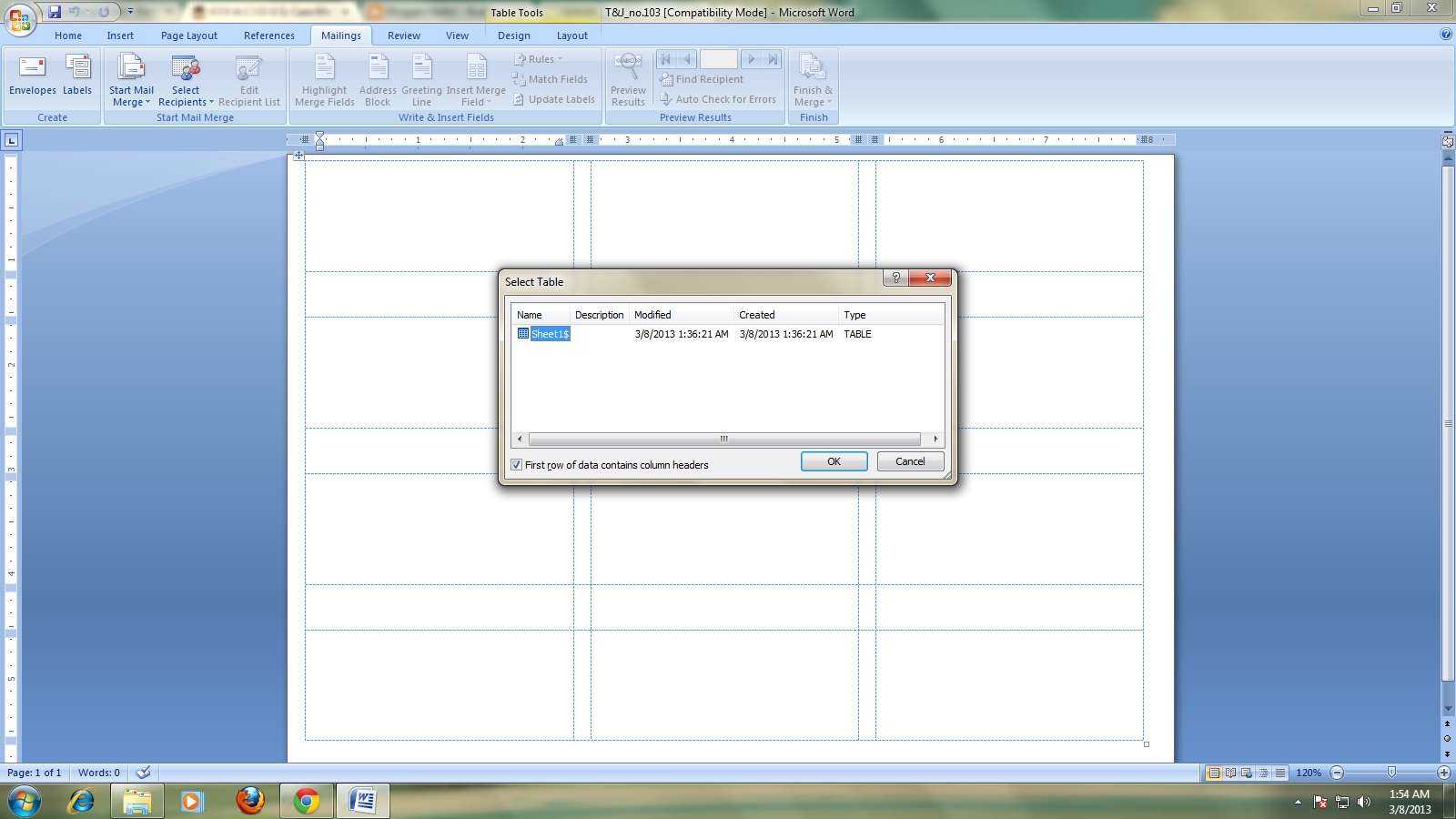1456x819 pixels.
Task: Go to first record in Preview Results
Action: coord(665,59)
